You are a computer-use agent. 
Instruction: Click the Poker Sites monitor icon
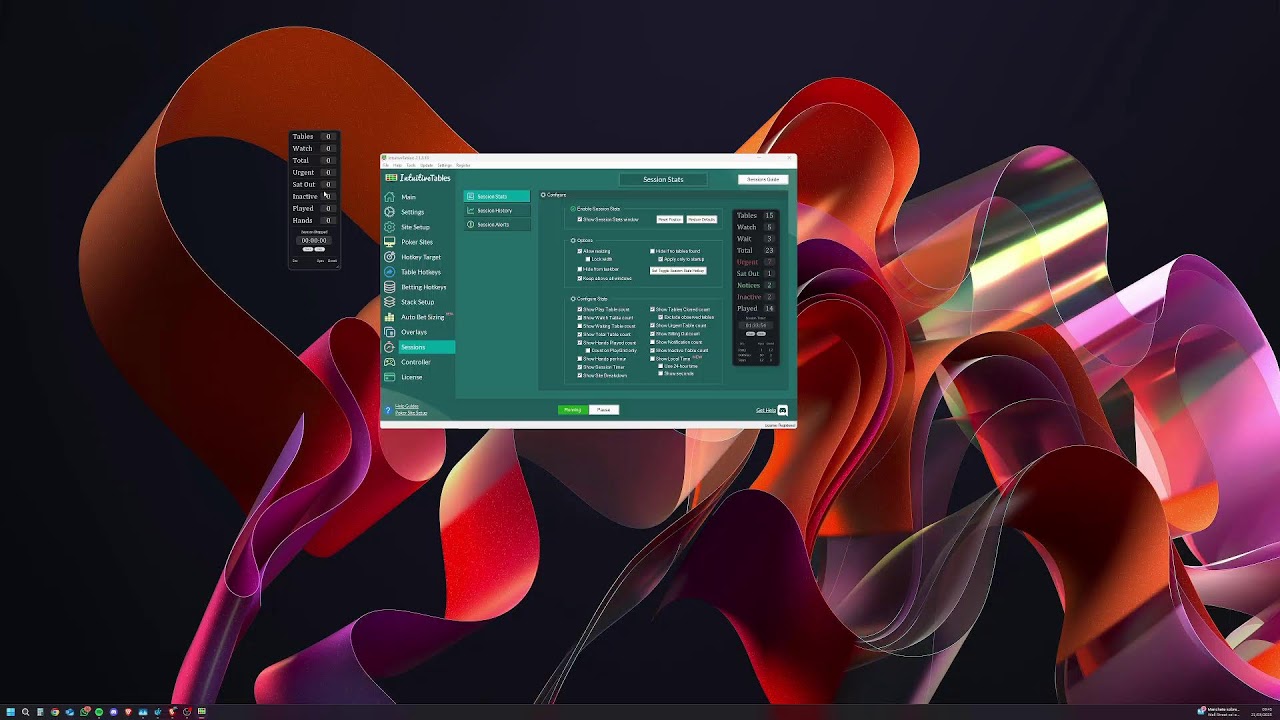coord(389,242)
